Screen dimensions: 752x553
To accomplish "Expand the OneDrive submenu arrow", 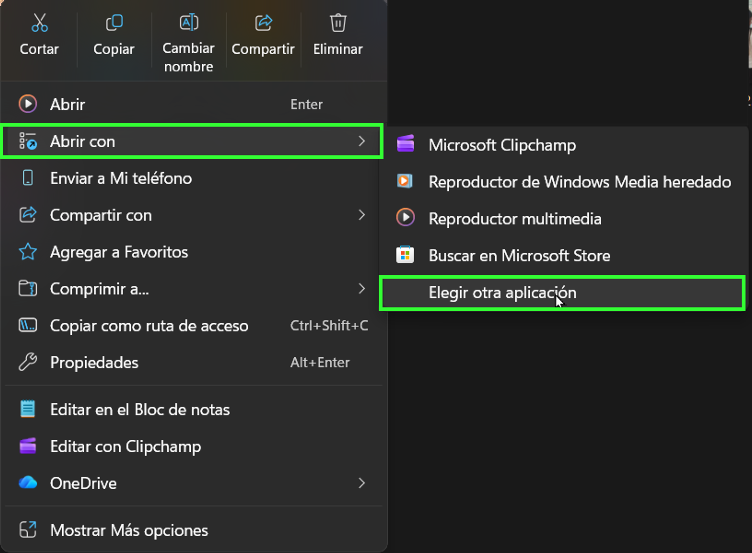I will point(362,483).
